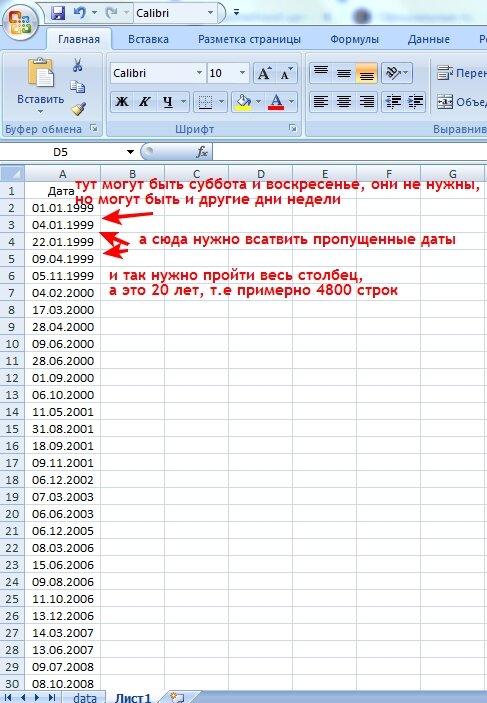Open the Буфер обмена dialog launcher

click(x=94, y=129)
